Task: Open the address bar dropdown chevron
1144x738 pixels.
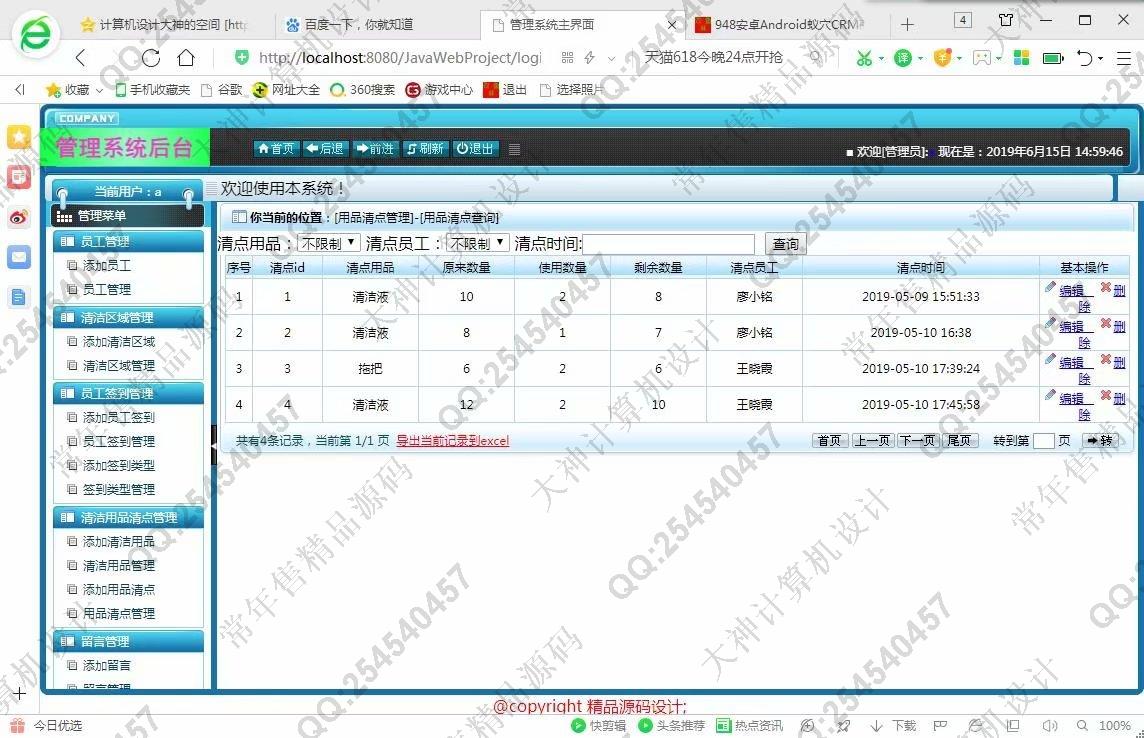Action: click(611, 58)
